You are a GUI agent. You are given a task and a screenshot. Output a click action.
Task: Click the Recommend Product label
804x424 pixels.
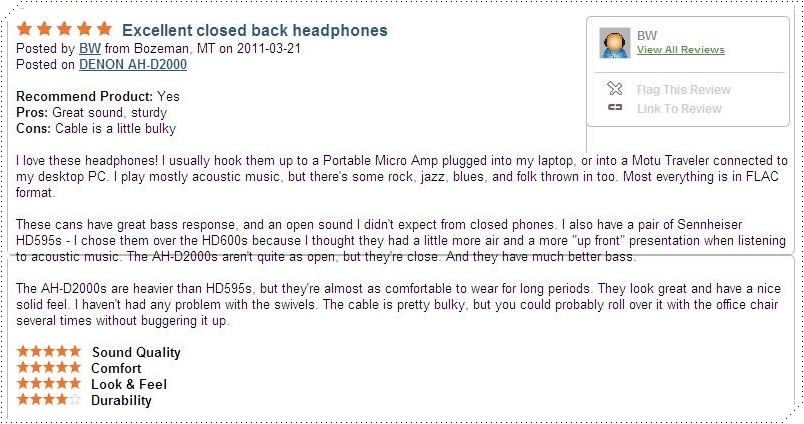click(85, 96)
